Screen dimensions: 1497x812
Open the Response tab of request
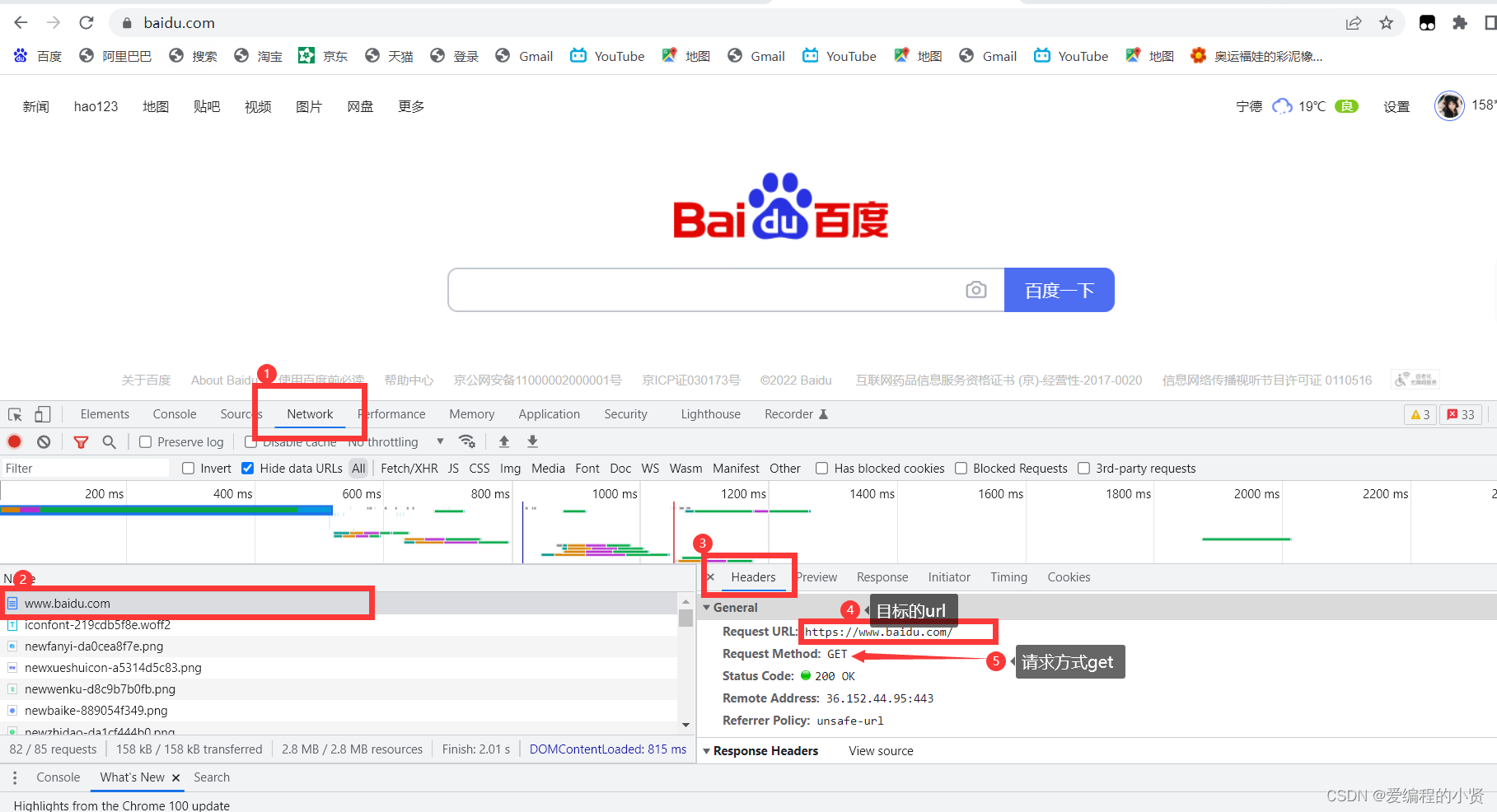882,577
